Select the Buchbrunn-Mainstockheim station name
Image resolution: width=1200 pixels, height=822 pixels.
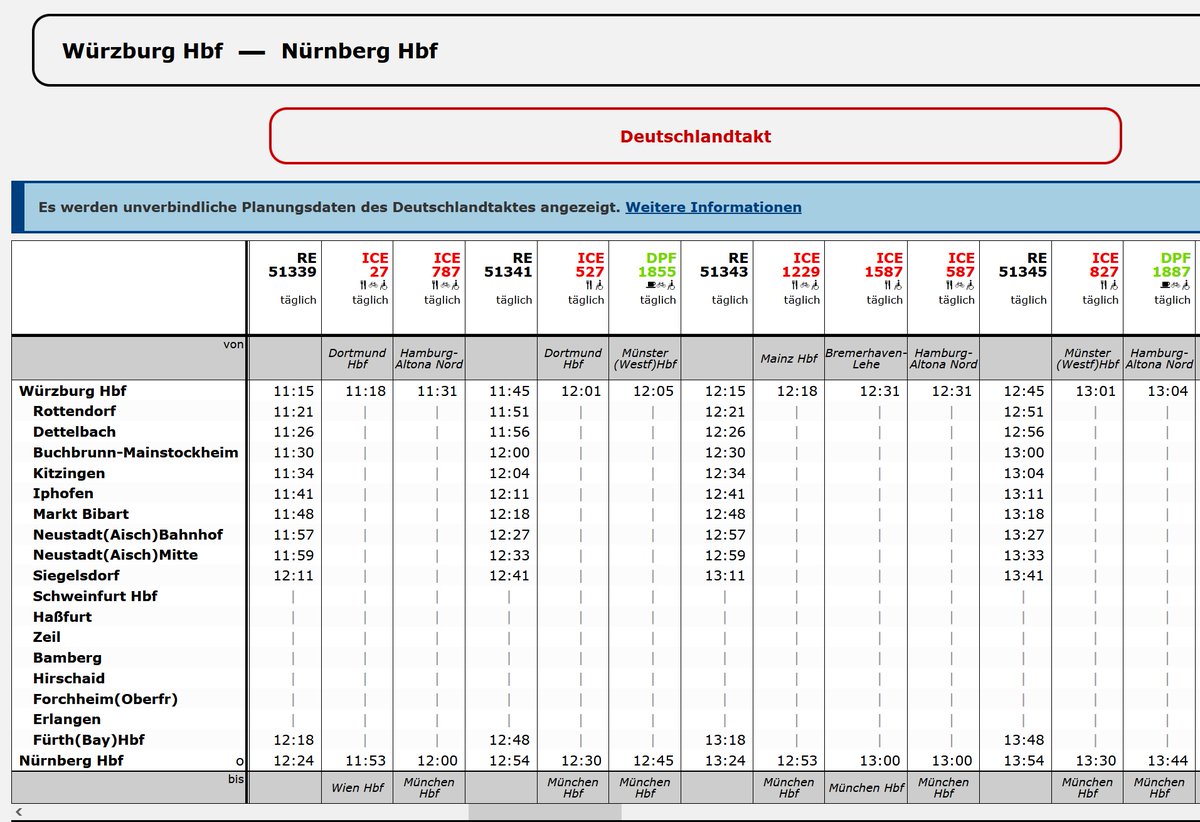tap(136, 452)
